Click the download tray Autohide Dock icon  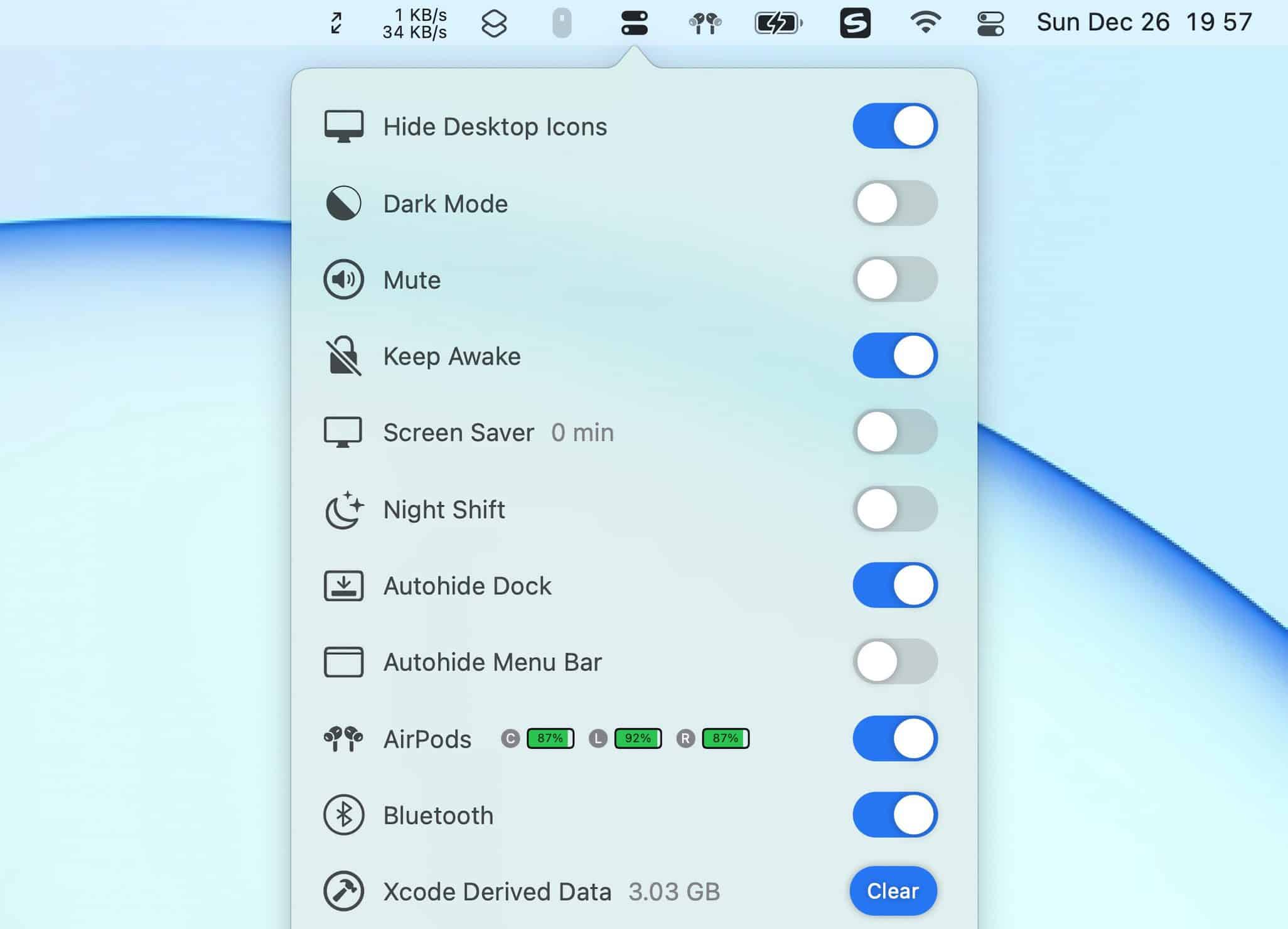click(x=343, y=586)
